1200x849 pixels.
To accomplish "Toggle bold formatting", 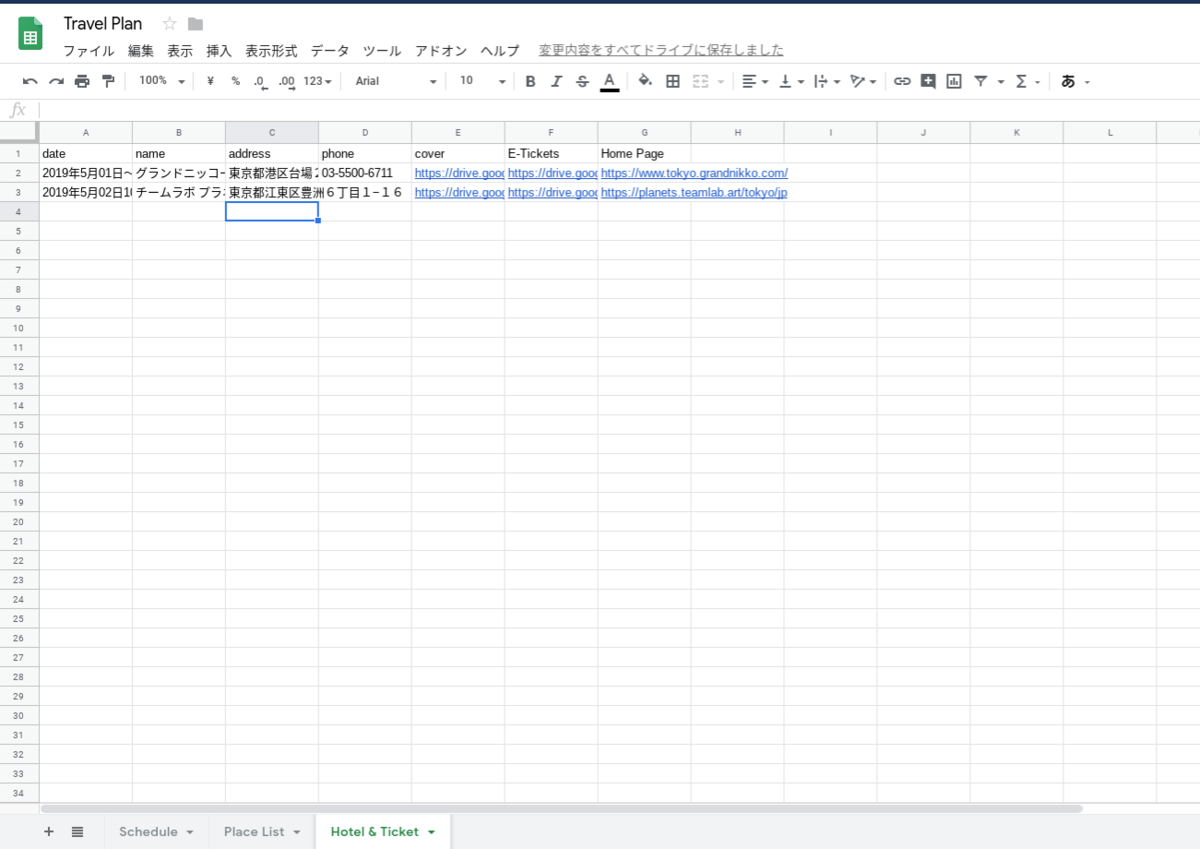I will [x=530, y=81].
